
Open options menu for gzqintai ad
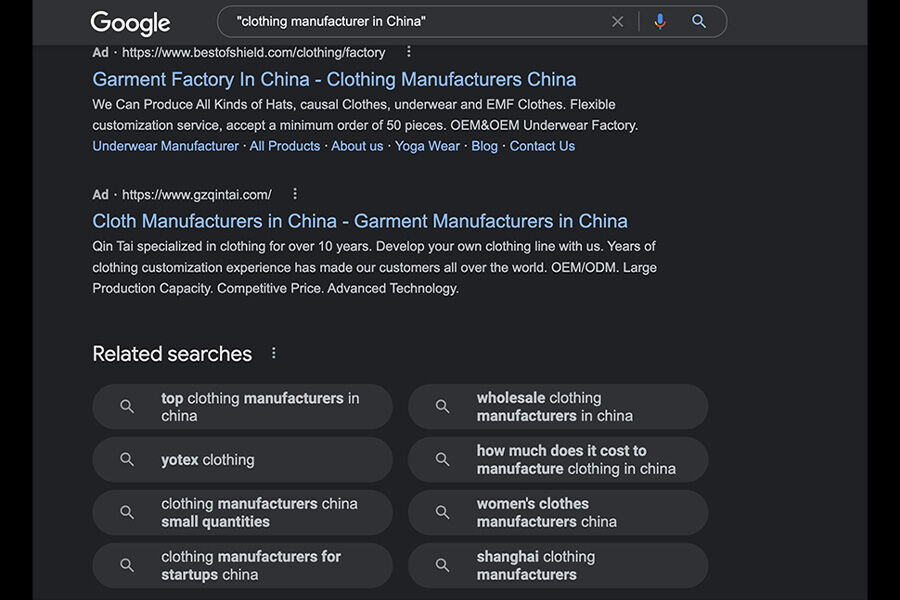294,194
